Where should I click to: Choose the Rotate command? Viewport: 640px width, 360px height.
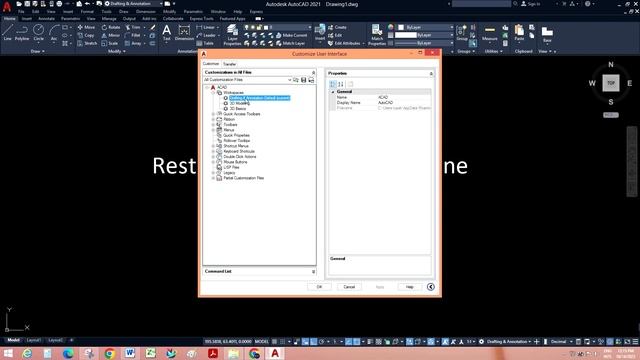click(111, 27)
